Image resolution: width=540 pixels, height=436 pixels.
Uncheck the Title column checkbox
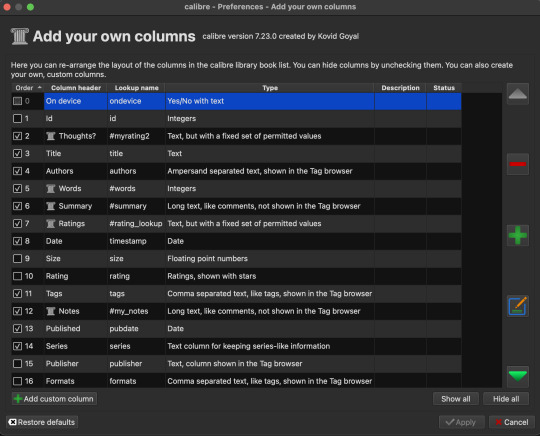(x=17, y=154)
